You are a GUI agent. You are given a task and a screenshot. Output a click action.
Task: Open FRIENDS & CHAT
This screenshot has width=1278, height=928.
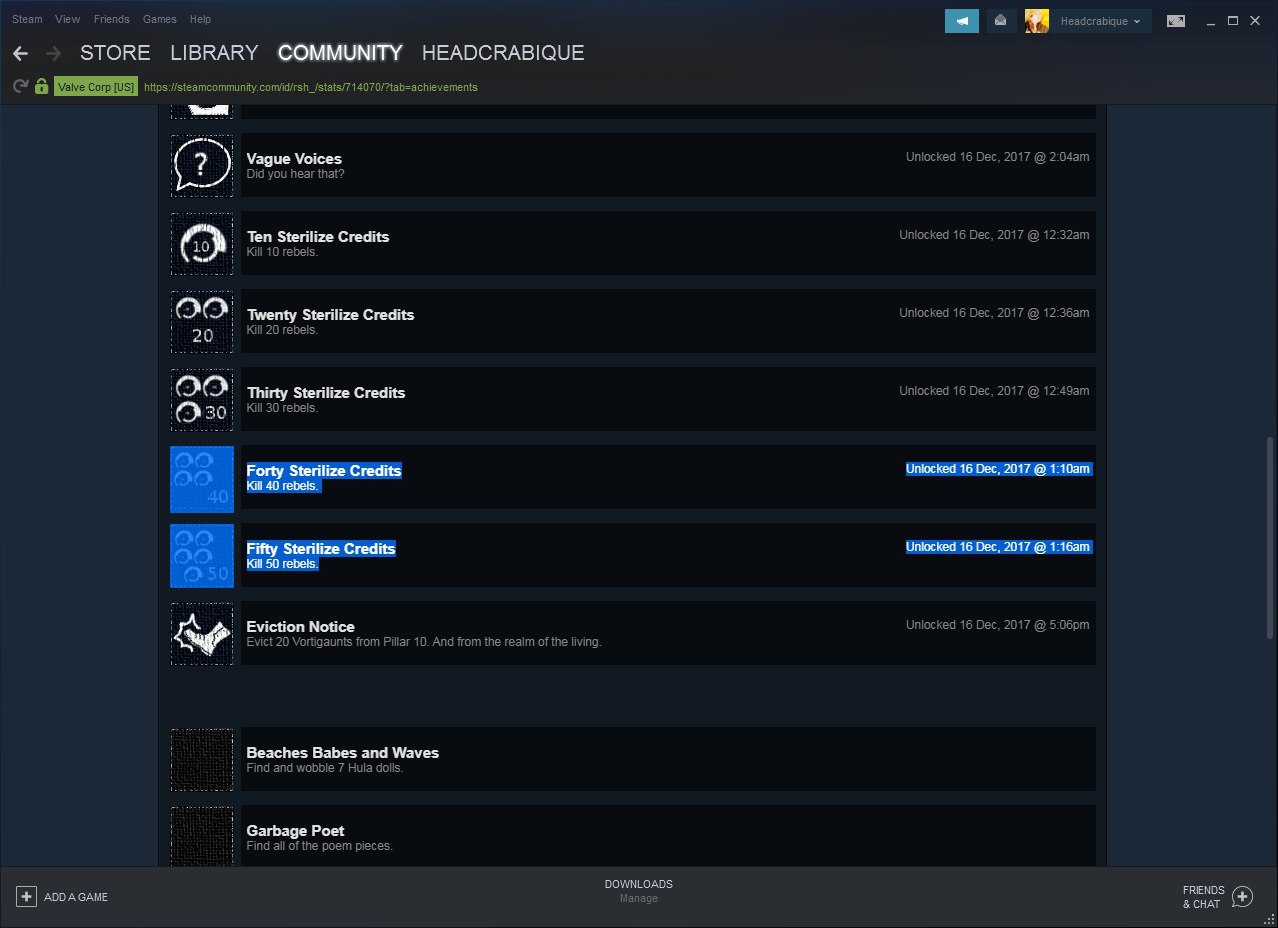pyautogui.click(x=1217, y=896)
